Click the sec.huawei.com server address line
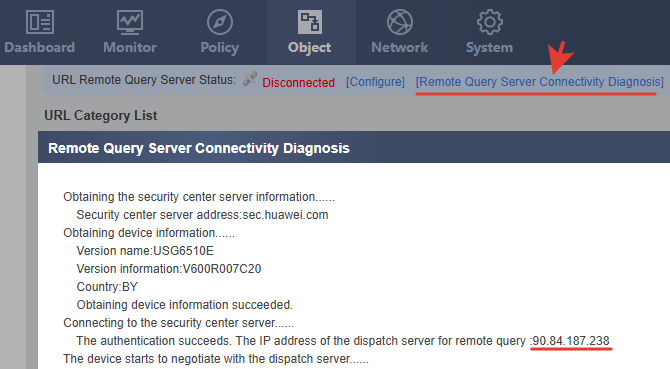 pyautogui.click(x=202, y=214)
